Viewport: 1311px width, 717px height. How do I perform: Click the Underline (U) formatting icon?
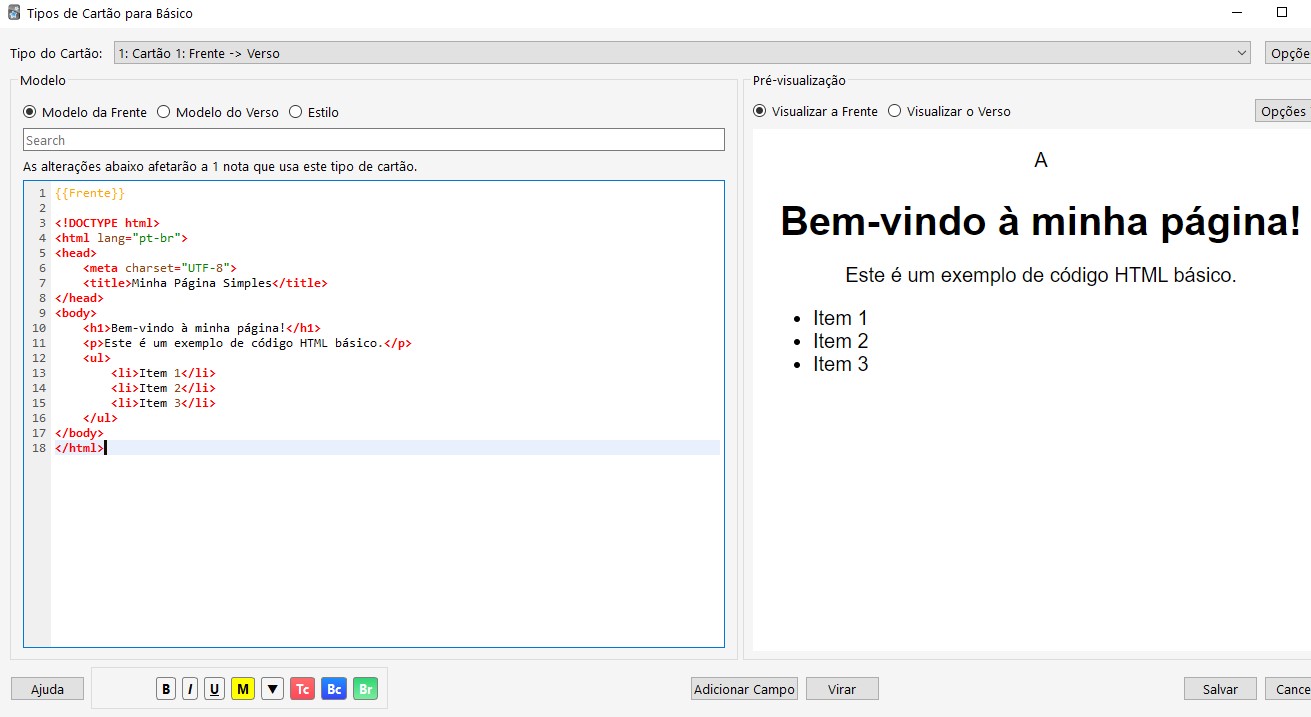[x=214, y=689]
